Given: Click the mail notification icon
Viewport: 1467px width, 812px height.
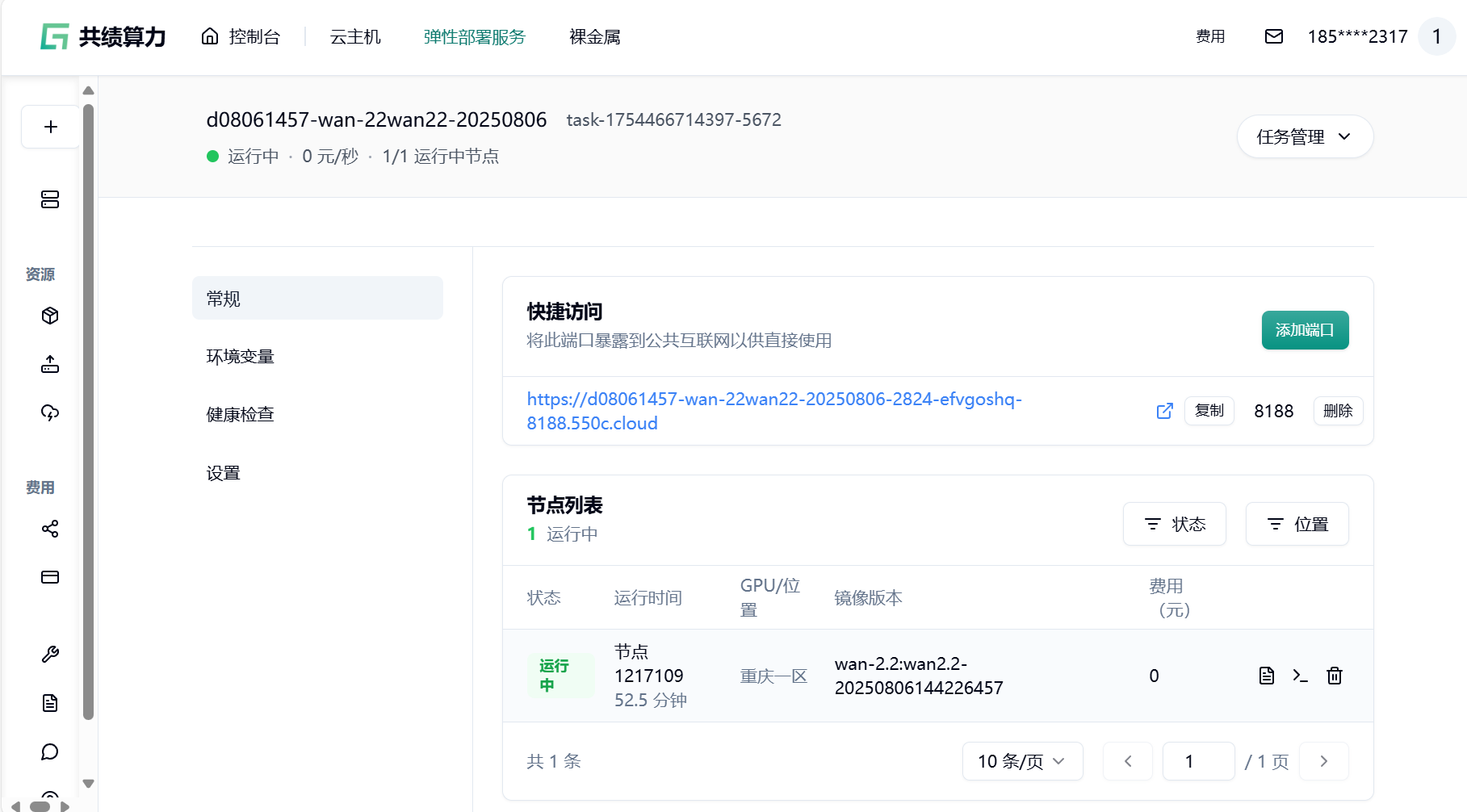Looking at the screenshot, I should coord(1273,36).
